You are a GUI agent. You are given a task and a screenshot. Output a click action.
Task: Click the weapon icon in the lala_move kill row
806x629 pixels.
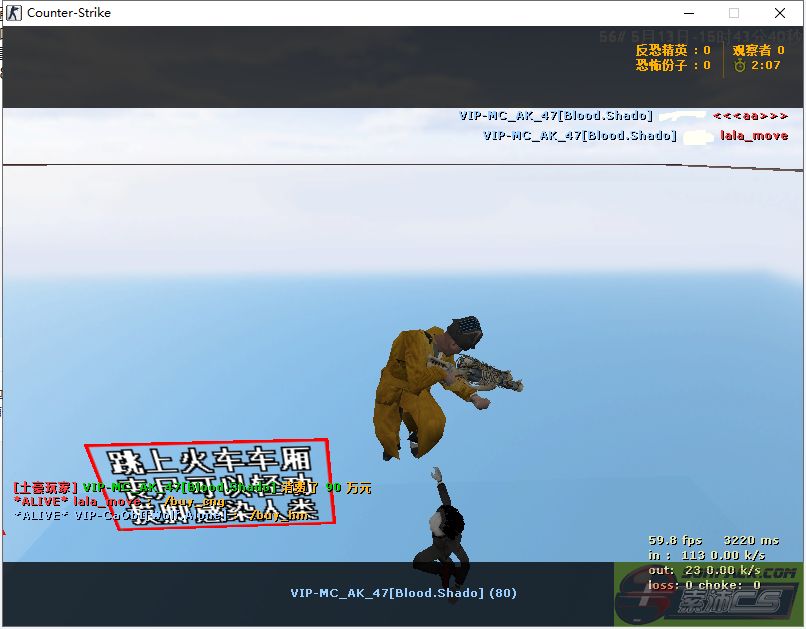(x=698, y=136)
